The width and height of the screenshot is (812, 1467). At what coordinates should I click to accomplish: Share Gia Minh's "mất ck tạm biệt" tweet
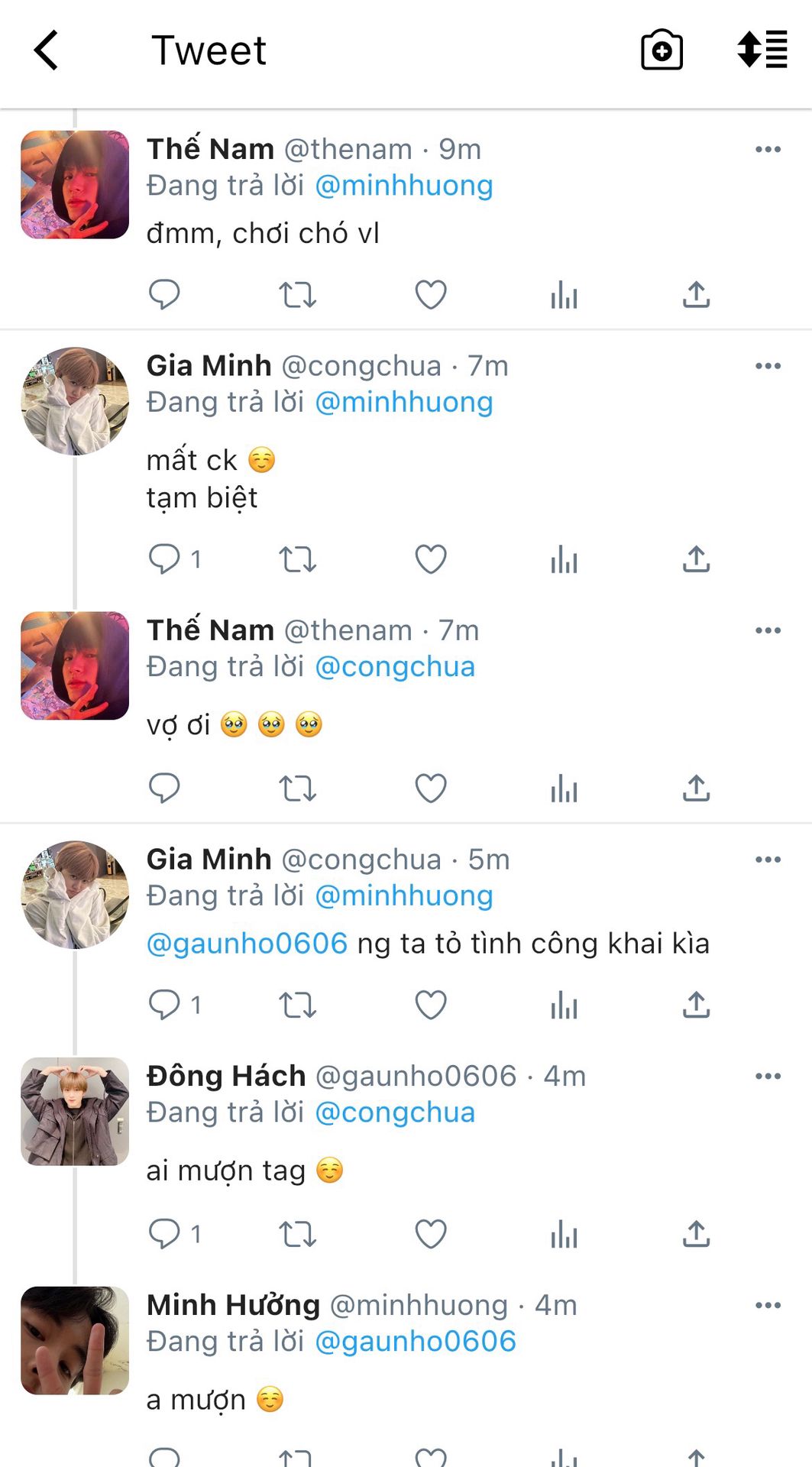[696, 559]
